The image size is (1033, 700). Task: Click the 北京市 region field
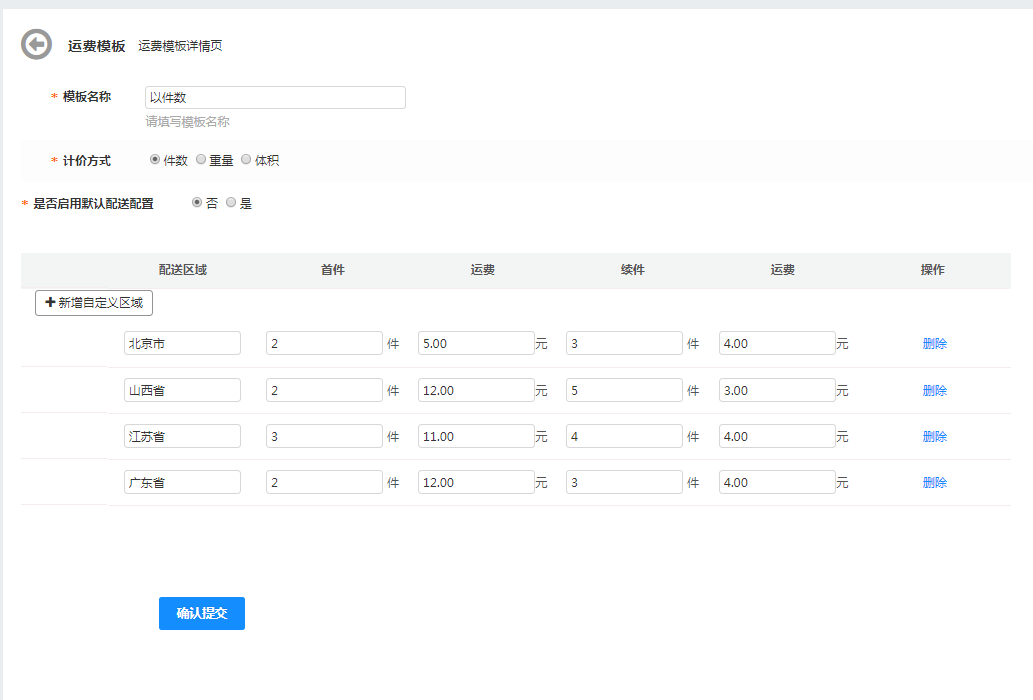pos(182,343)
